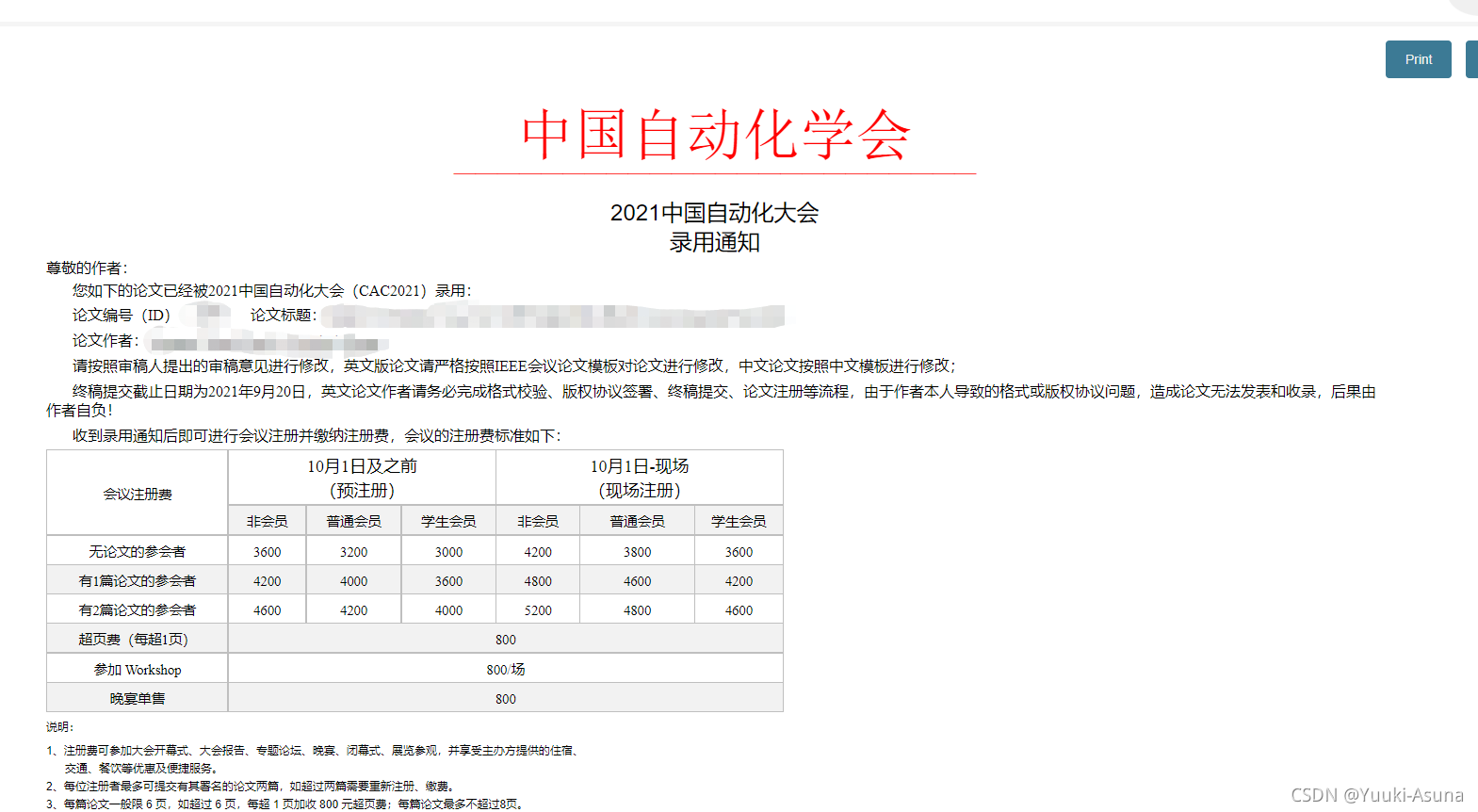This screenshot has height=812, width=1478.
Task: Click note 3 about 超页费 800 元
Action: (x=286, y=804)
